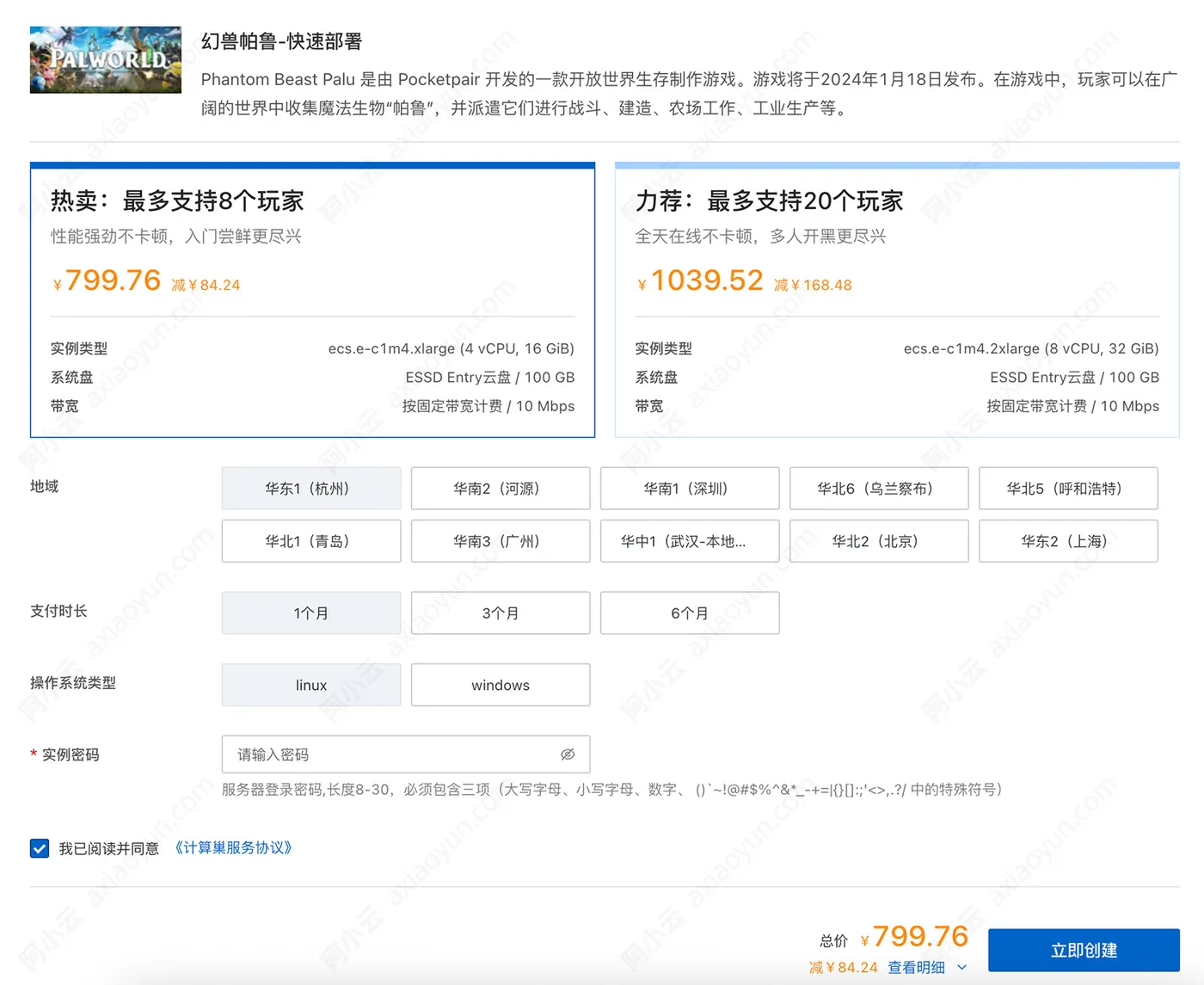The height and width of the screenshot is (985, 1204).
Task: Select the 8-player 热卖 plan card
Action: pos(312,299)
